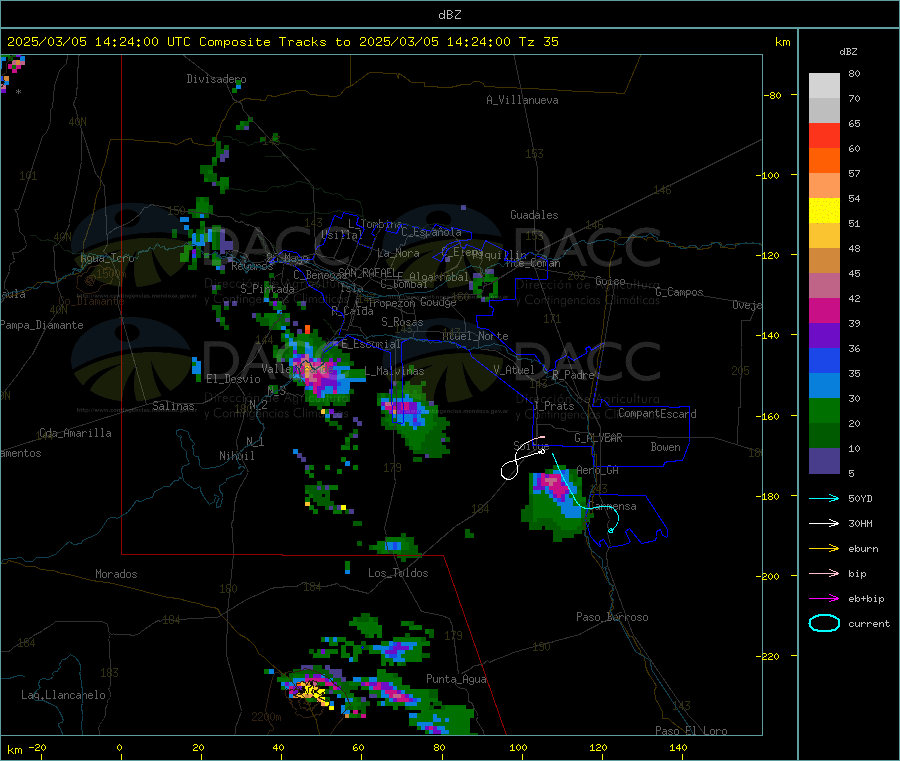Viewport: 900px width, 761px height.
Task: Click the 'Divisadero' place label
Action: pos(216,79)
